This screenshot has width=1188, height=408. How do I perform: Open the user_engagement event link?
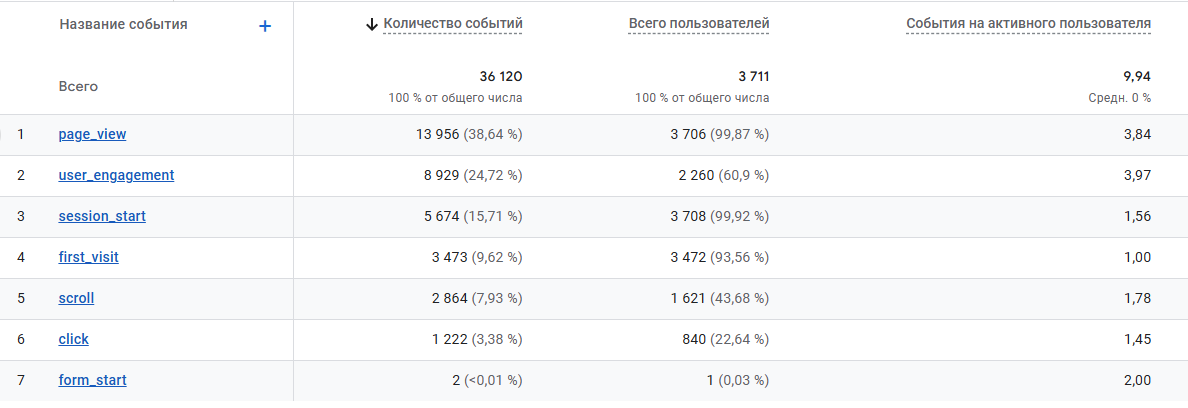116,176
